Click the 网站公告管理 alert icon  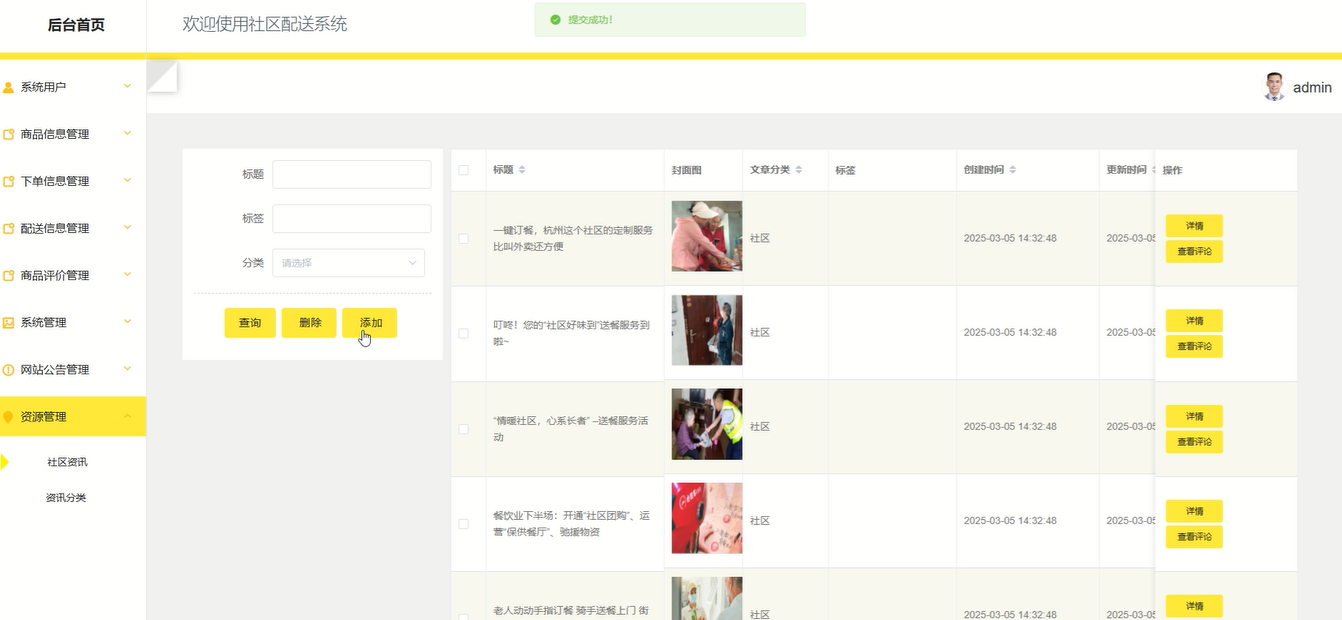(9, 370)
